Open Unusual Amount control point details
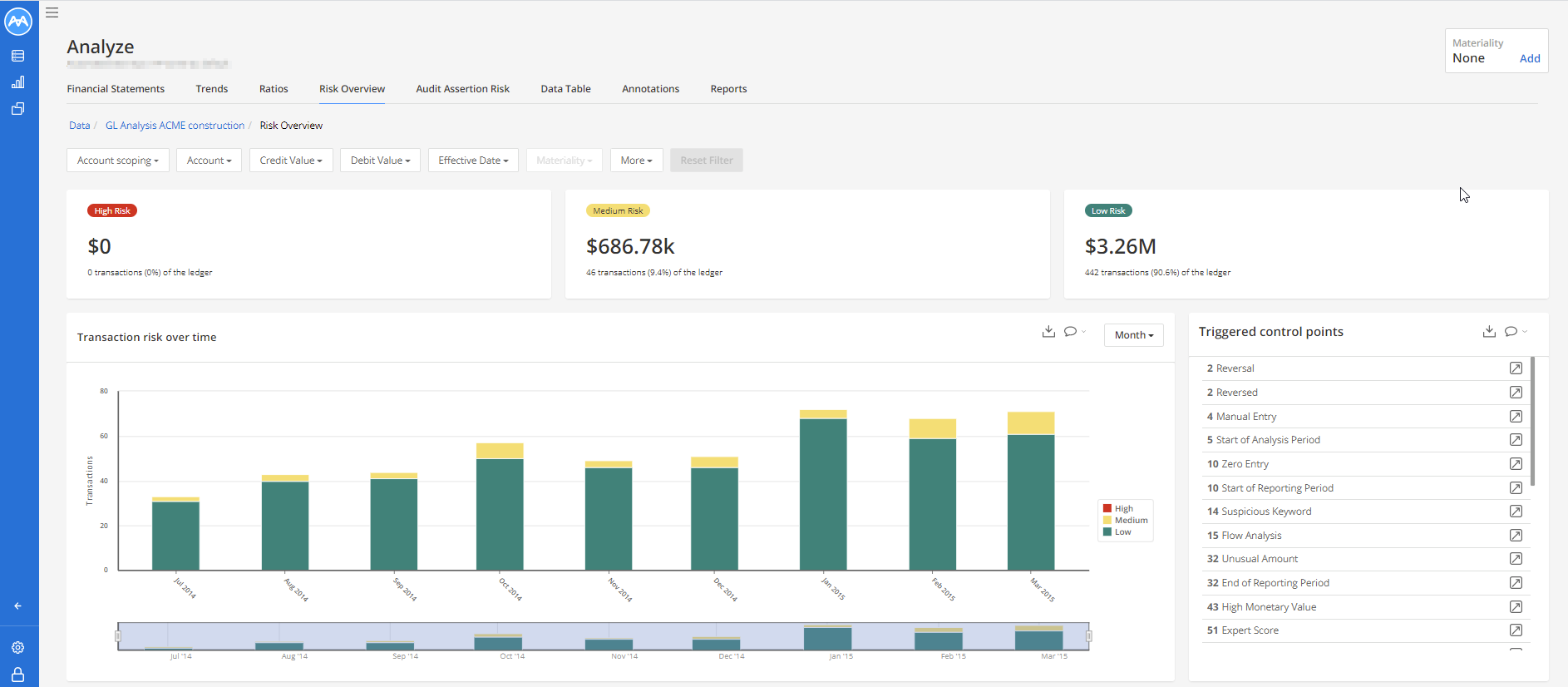 1516,559
